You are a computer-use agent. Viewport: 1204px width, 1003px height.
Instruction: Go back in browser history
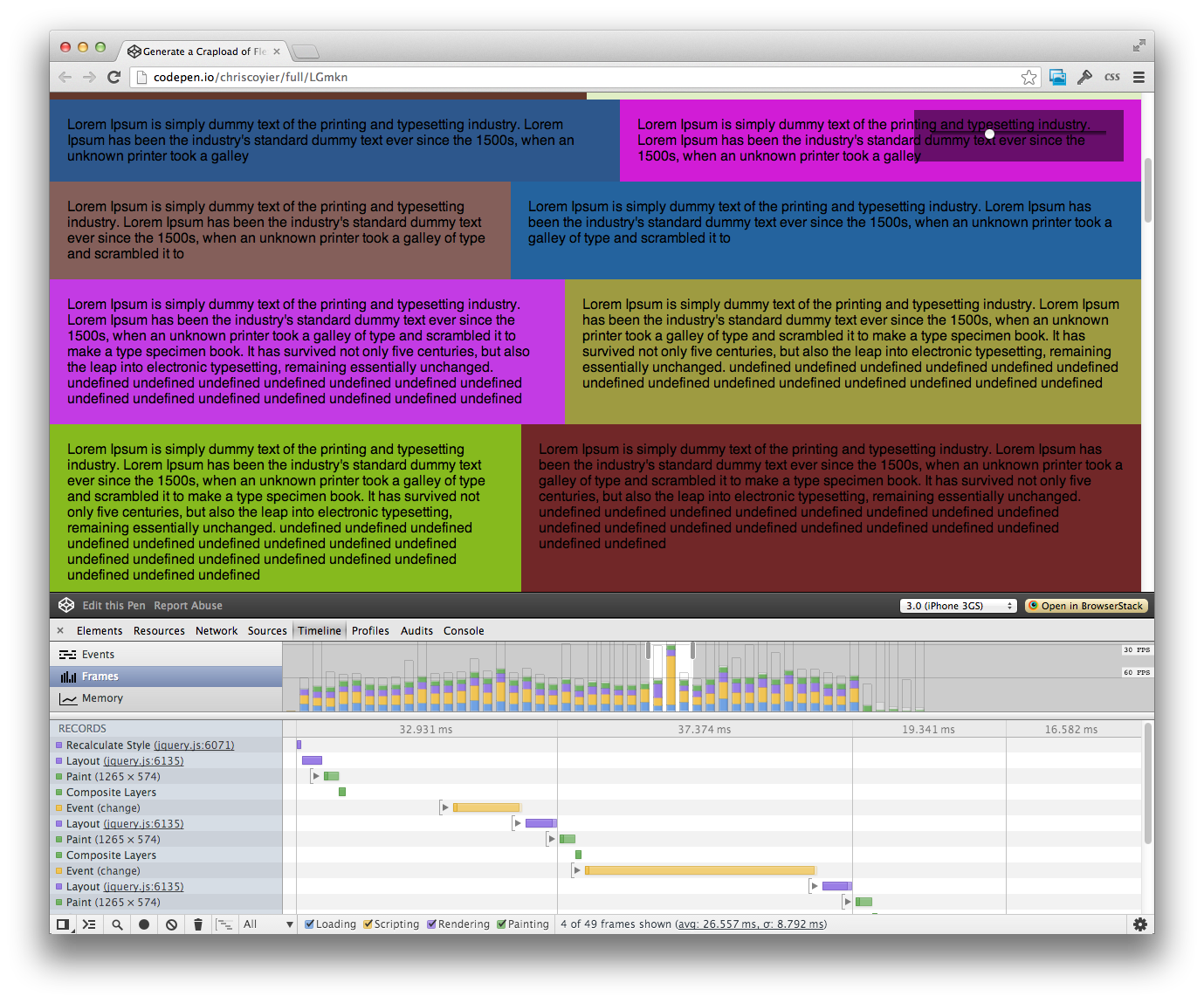point(65,77)
